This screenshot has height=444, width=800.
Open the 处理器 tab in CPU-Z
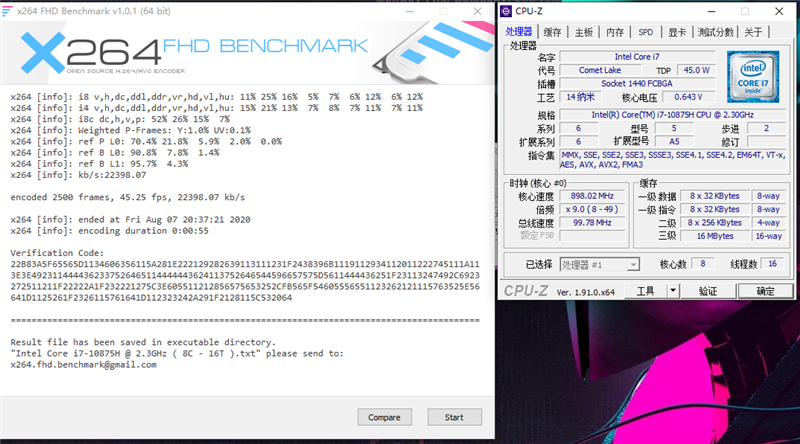pyautogui.click(x=519, y=32)
